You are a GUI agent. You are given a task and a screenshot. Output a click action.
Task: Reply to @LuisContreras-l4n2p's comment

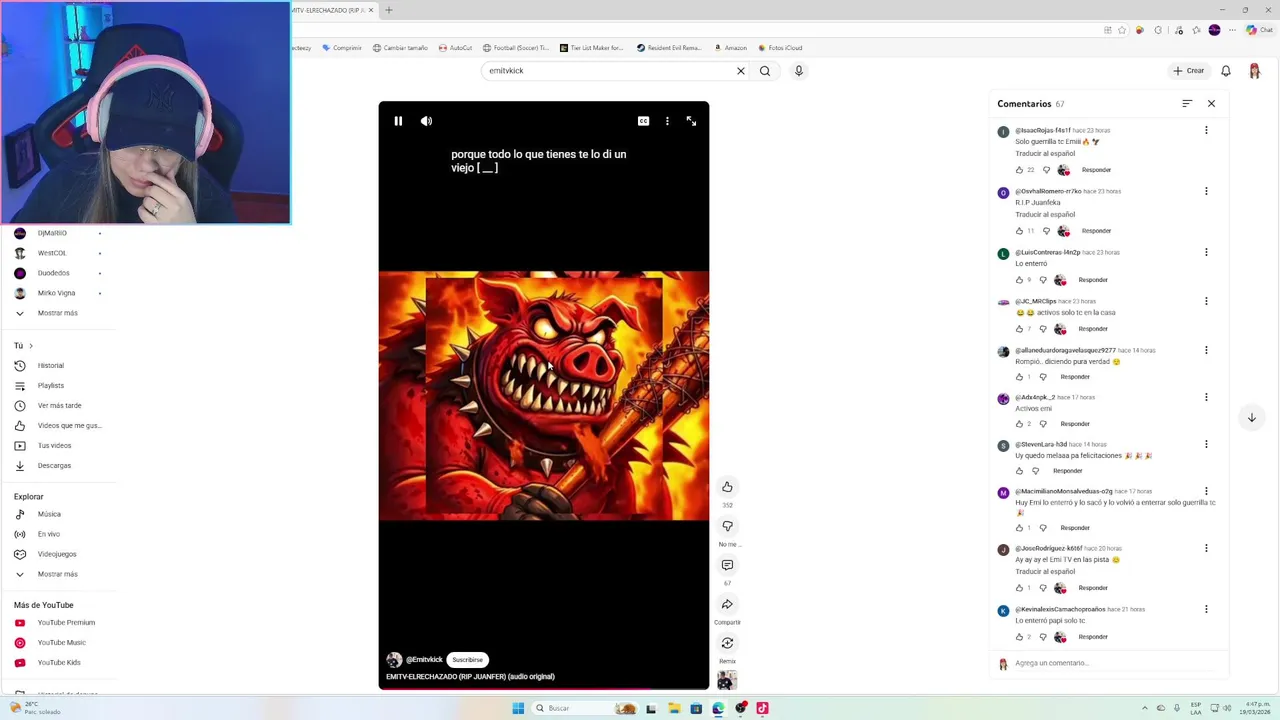pos(1093,280)
